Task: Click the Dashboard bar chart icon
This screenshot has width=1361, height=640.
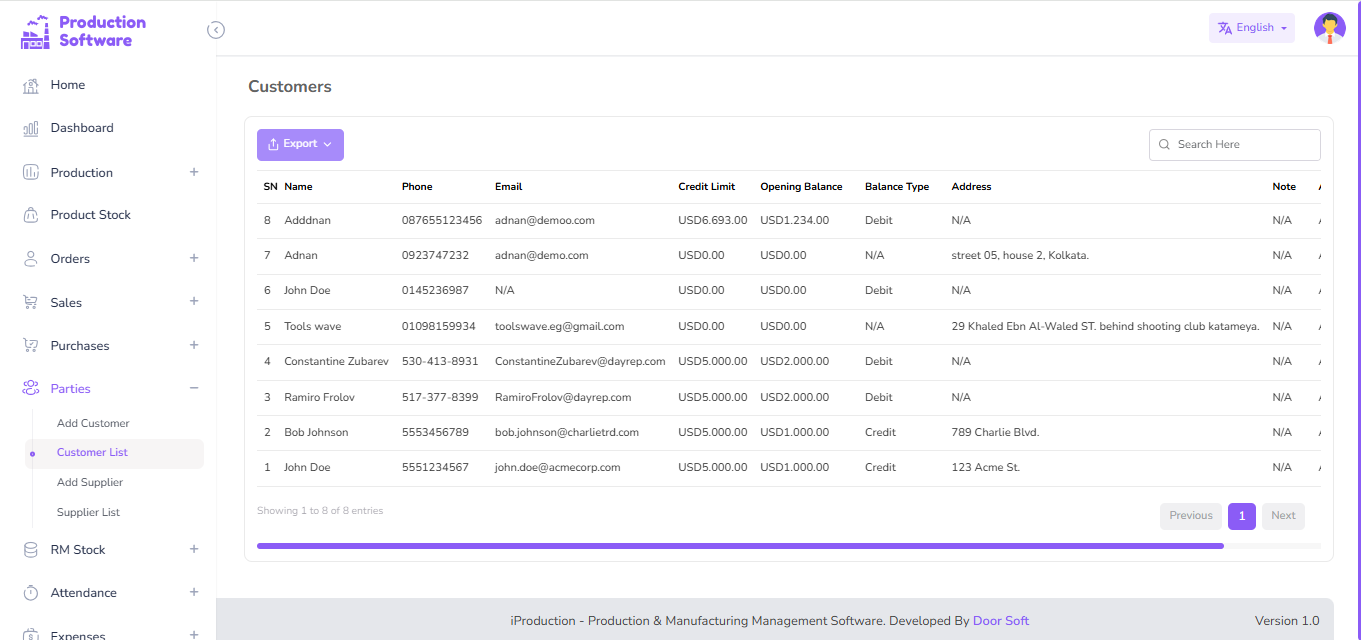Action: click(x=31, y=129)
